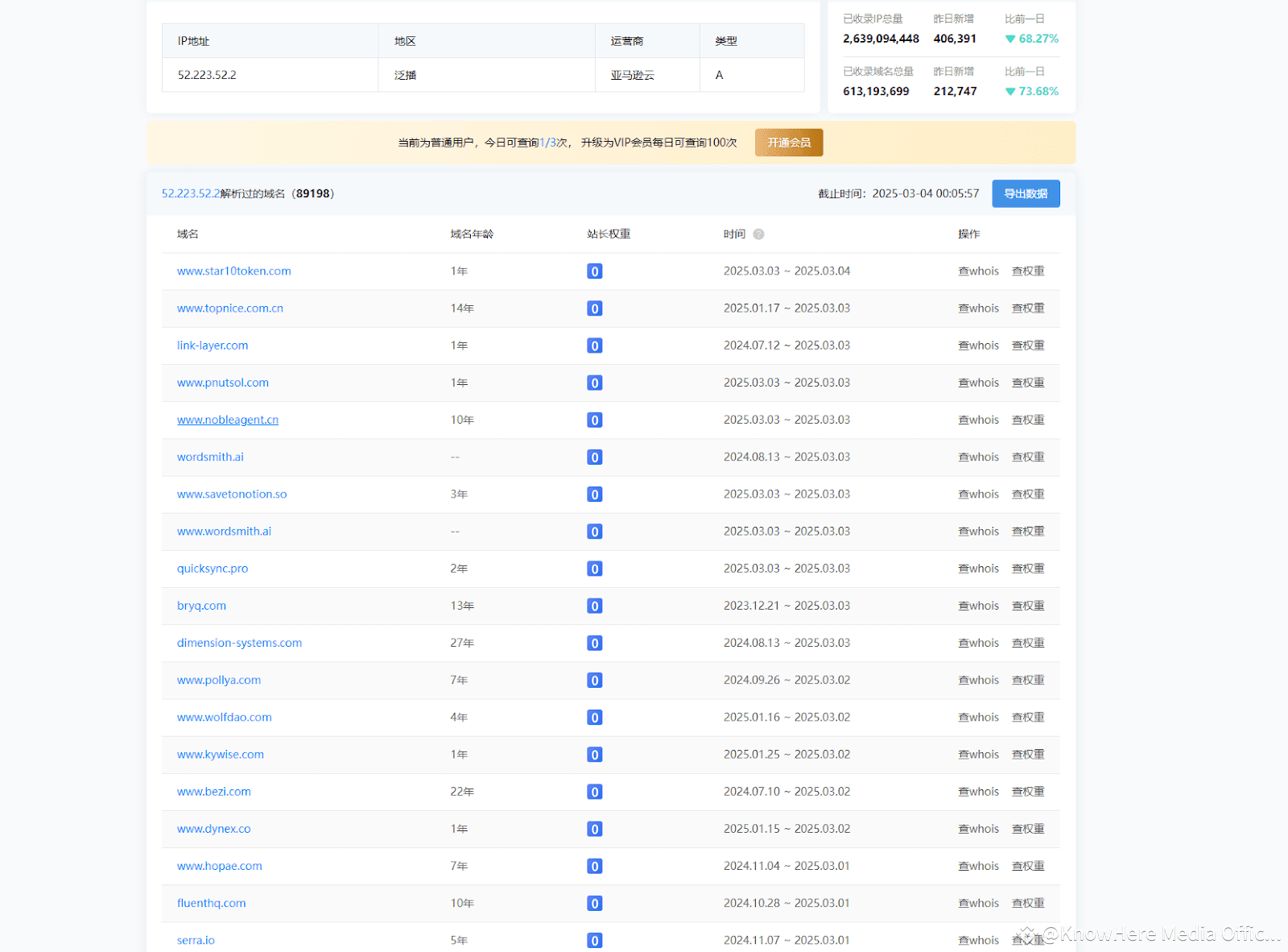Click 查whois in the www.wolfdao.com row
Screen dimensions: 1288x952
tap(978, 718)
